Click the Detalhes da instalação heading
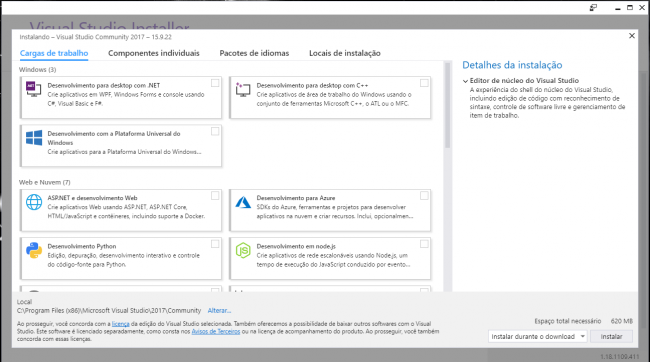650x362 pixels. coord(512,65)
